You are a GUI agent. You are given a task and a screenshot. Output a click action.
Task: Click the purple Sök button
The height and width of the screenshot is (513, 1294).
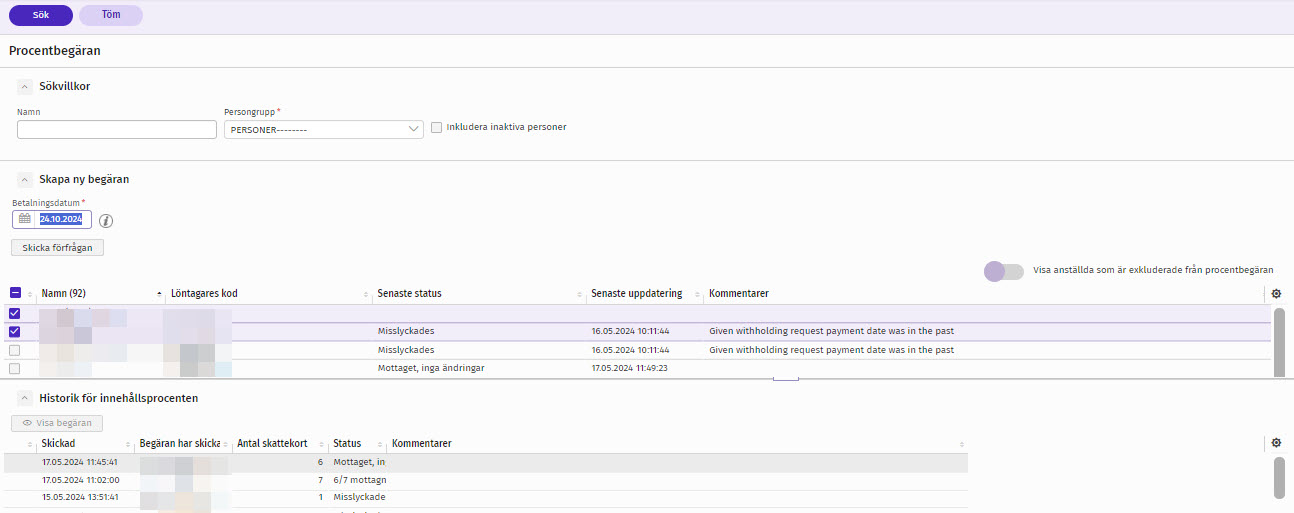pyautogui.click(x=41, y=15)
